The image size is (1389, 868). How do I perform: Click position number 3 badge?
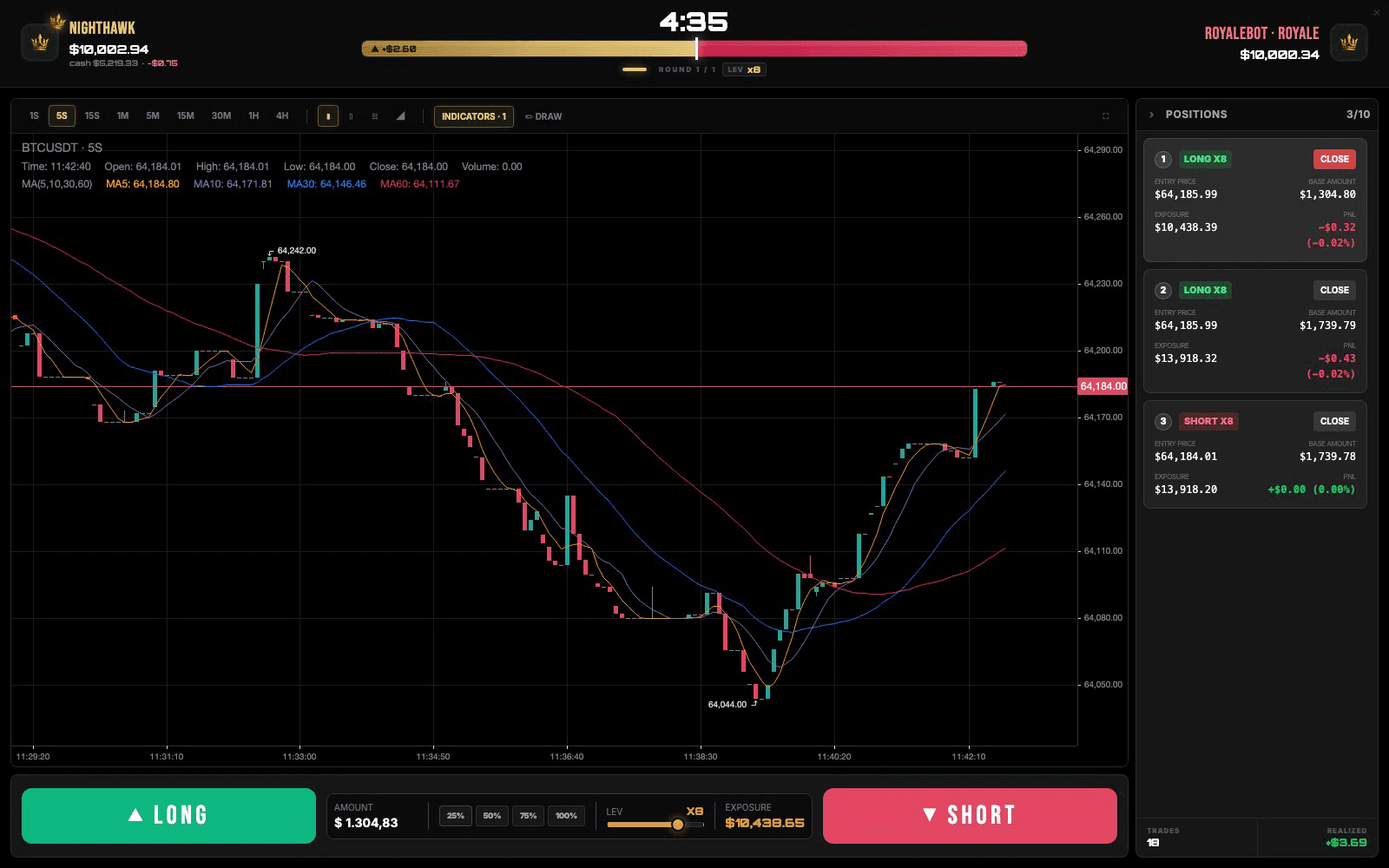[x=1163, y=421]
